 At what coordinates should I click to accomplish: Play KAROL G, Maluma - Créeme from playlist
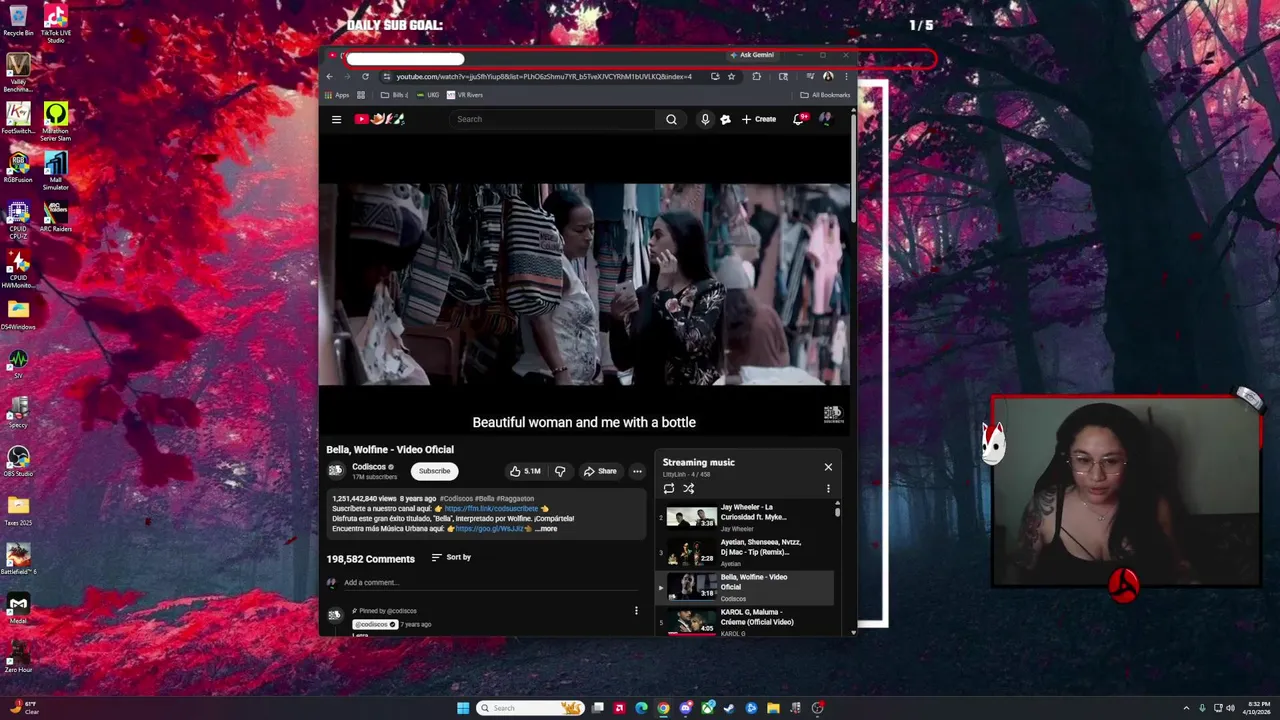(x=745, y=622)
